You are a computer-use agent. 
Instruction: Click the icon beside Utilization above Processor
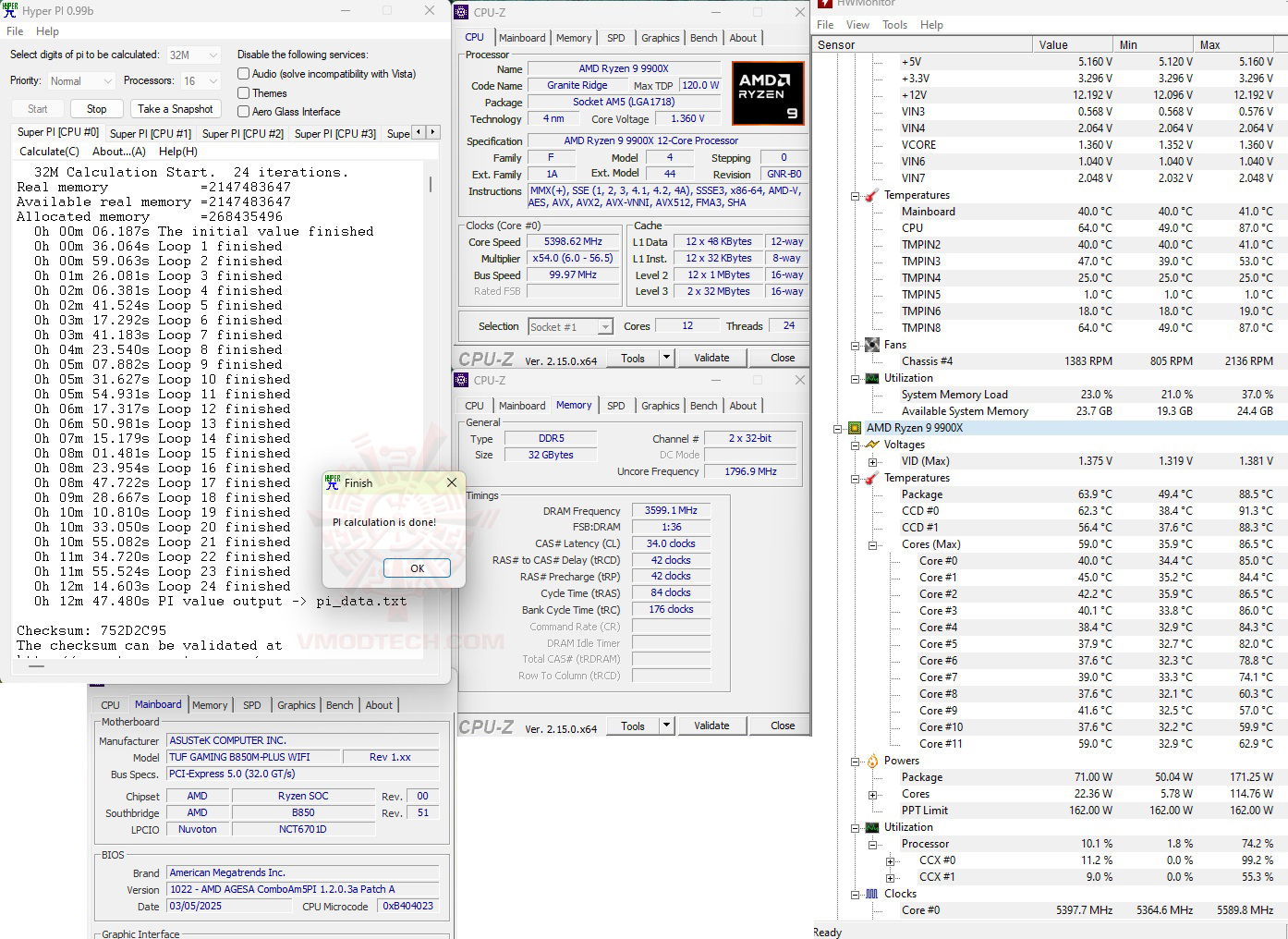point(871,827)
